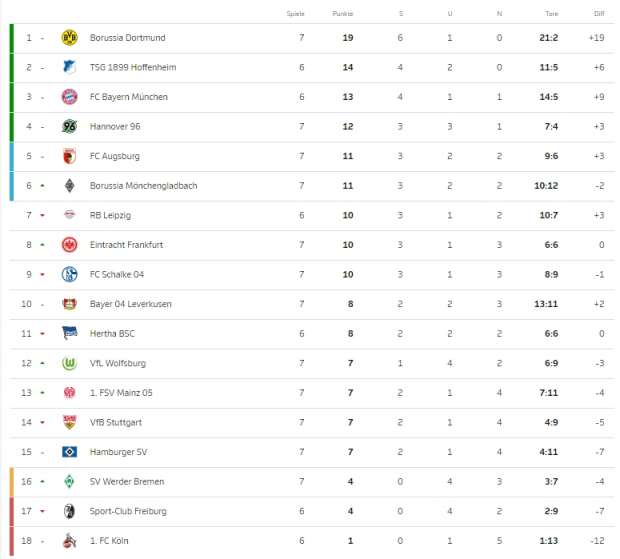This screenshot has height=559, width=620.
Task: Sort table by Tore column header
Action: click(552, 13)
